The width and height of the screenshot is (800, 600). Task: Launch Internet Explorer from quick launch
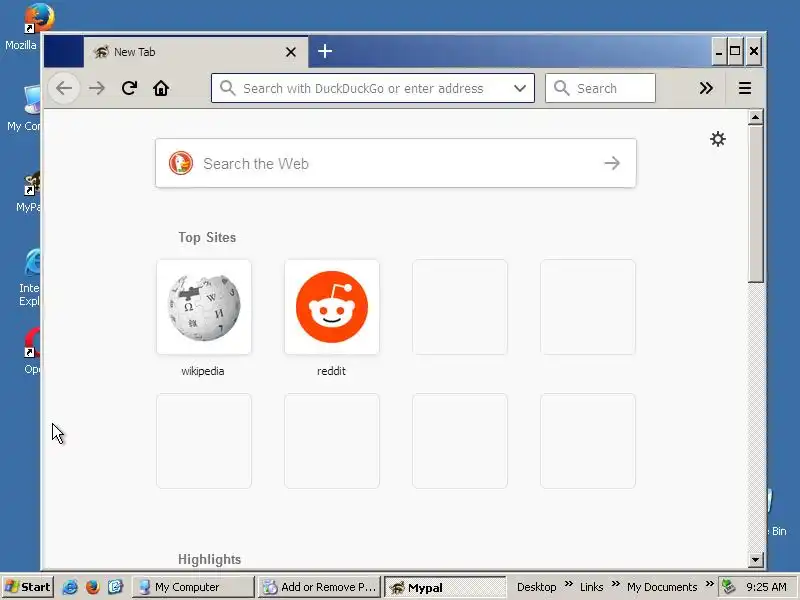(x=70, y=587)
